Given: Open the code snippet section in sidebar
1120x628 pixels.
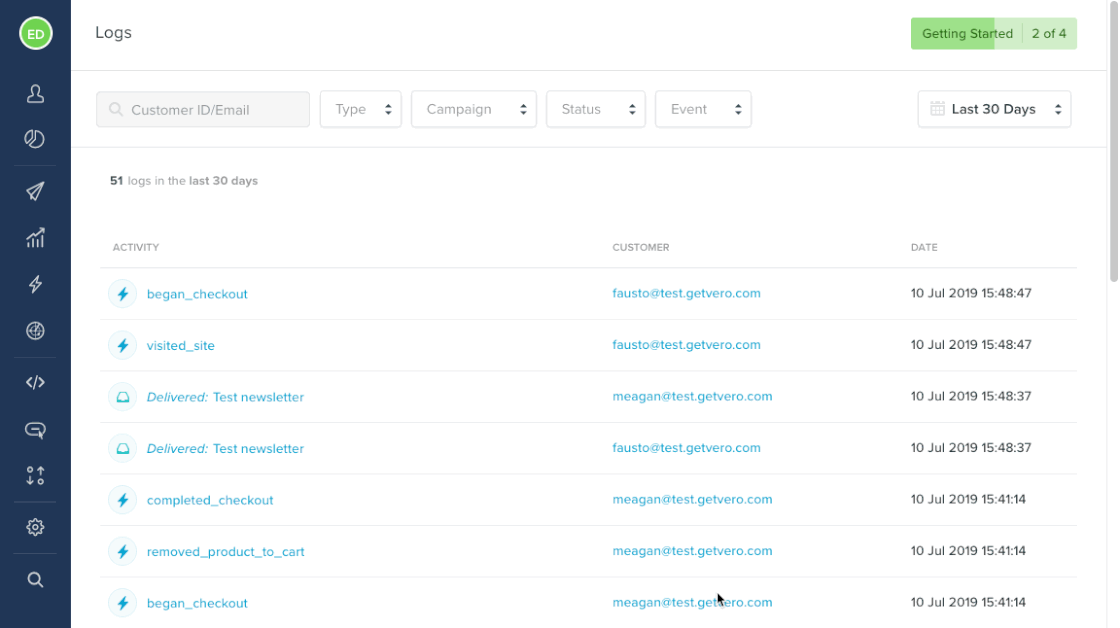Looking at the screenshot, I should click(35, 381).
